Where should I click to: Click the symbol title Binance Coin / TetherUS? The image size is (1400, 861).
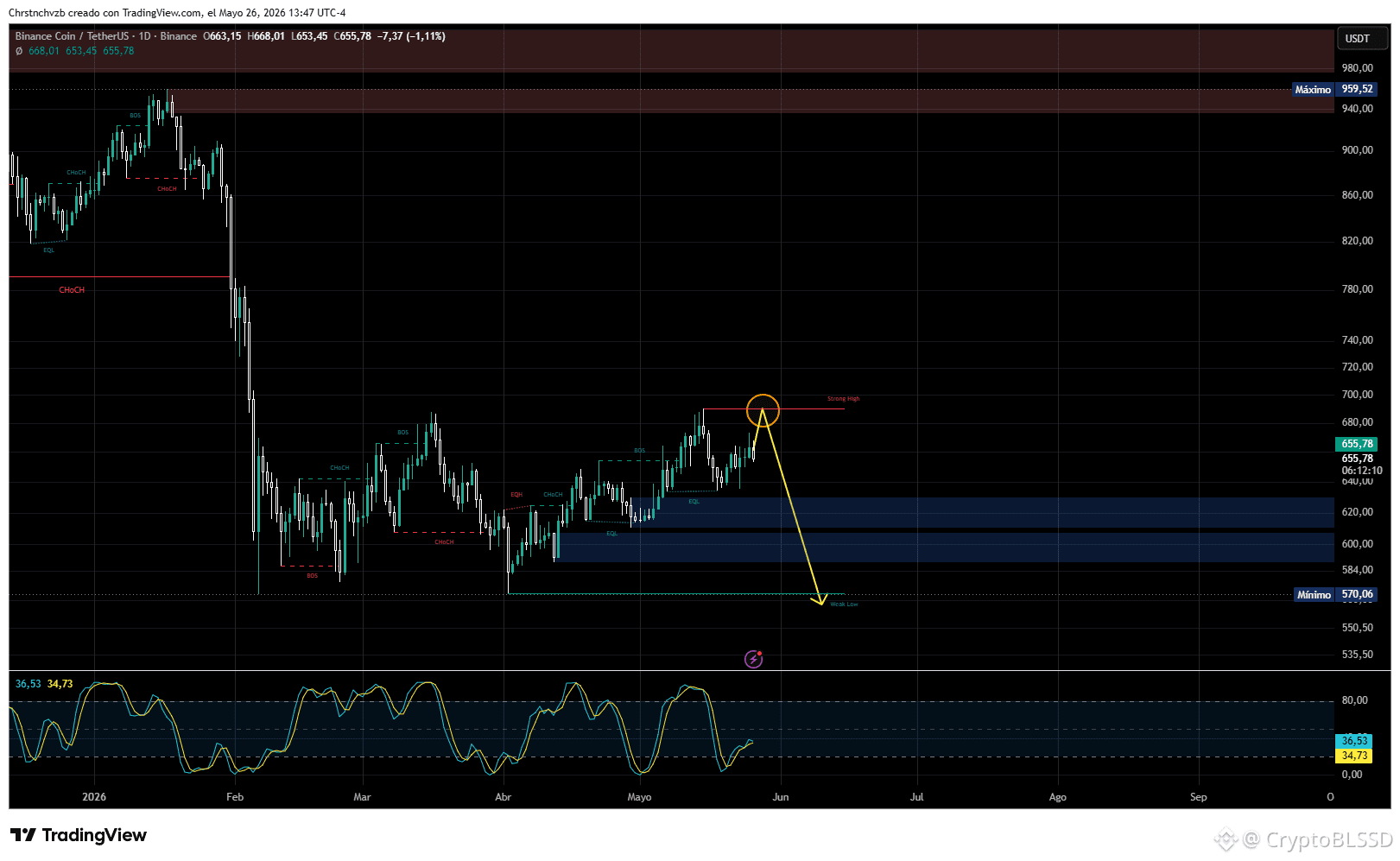[72, 36]
